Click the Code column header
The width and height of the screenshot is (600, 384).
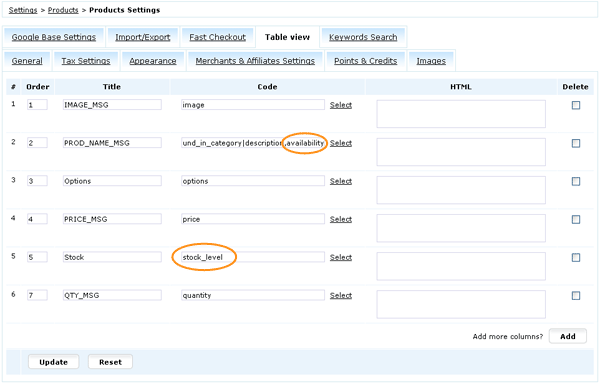click(267, 87)
